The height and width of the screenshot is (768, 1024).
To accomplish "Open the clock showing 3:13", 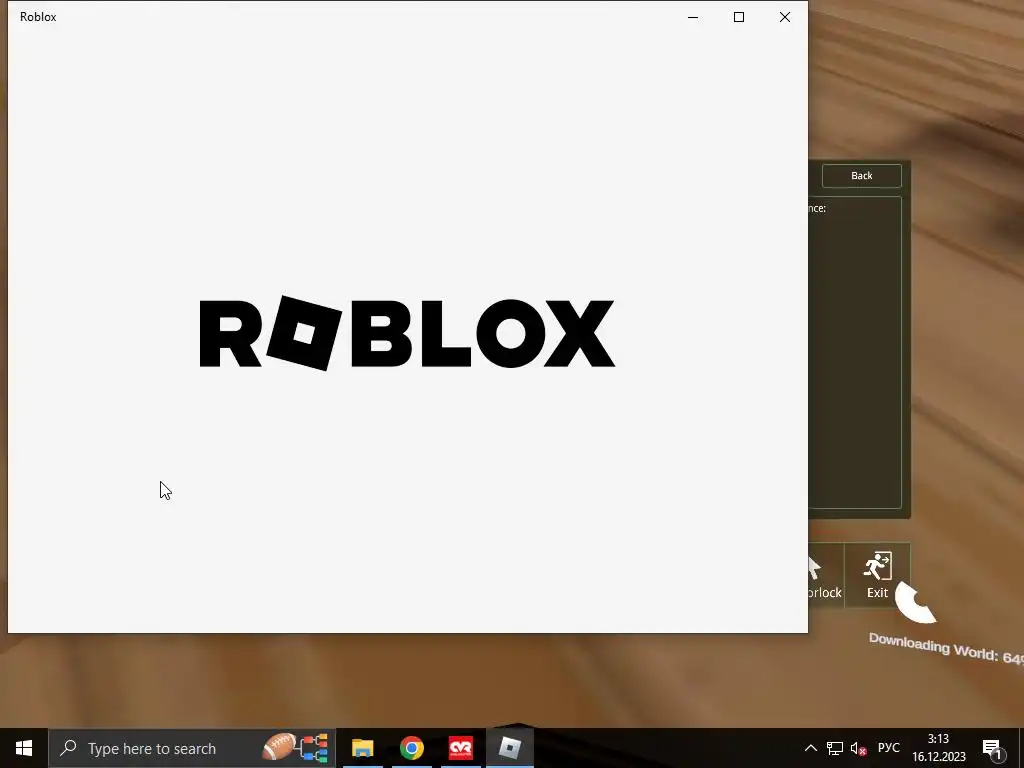I will click(938, 748).
